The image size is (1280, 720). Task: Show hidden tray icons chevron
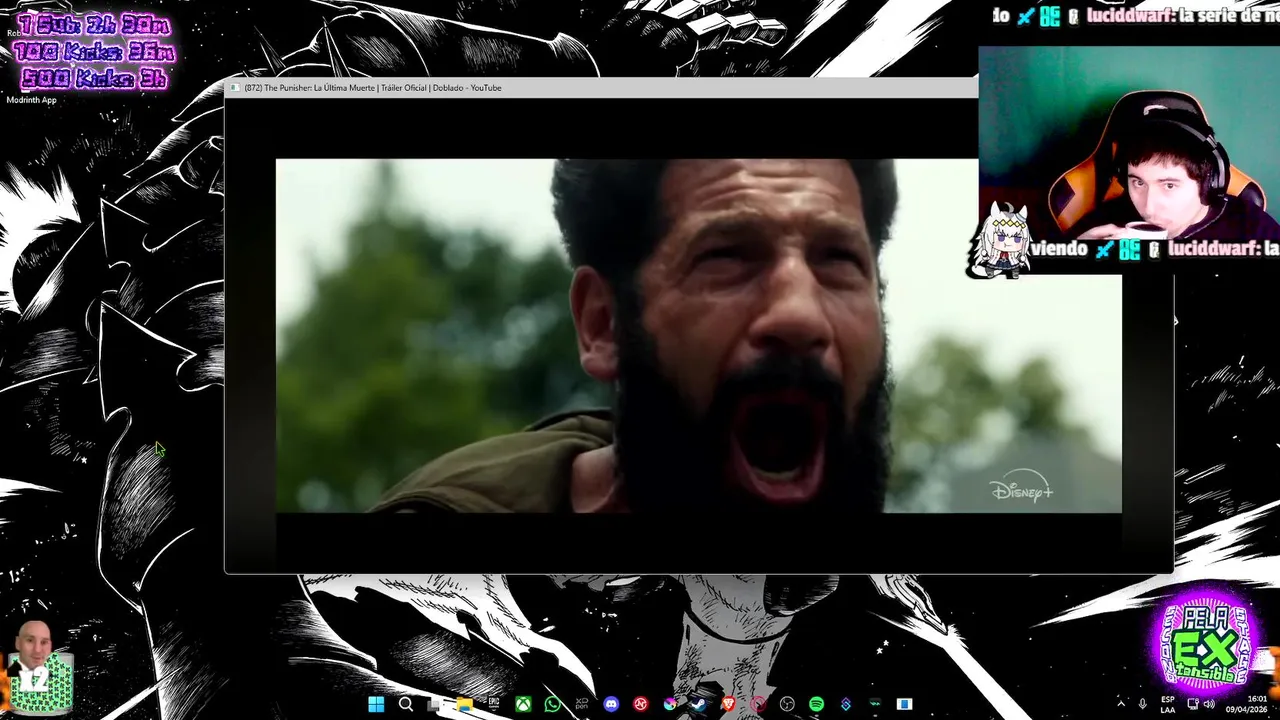(x=1121, y=704)
